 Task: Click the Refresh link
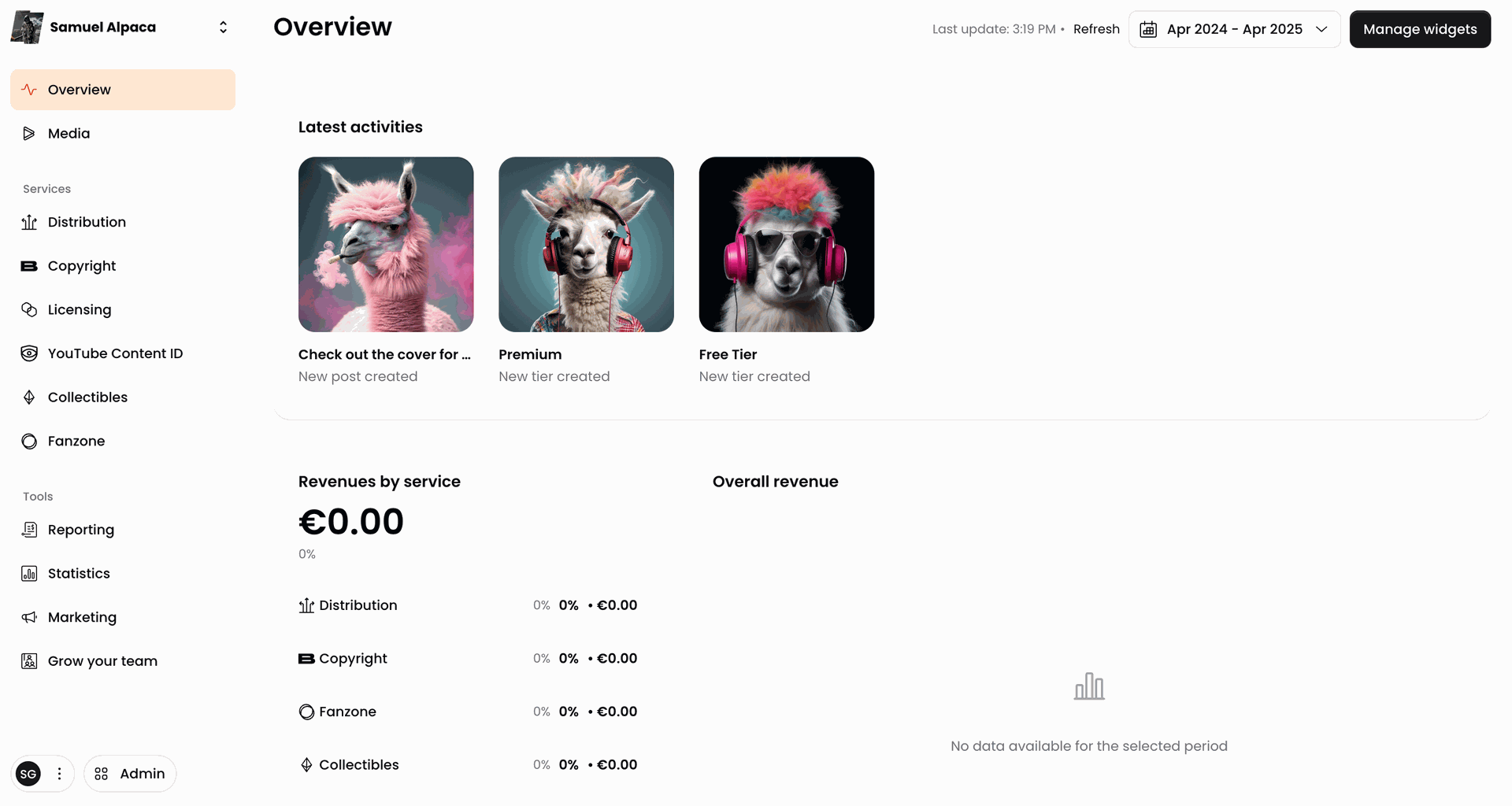[x=1096, y=29]
